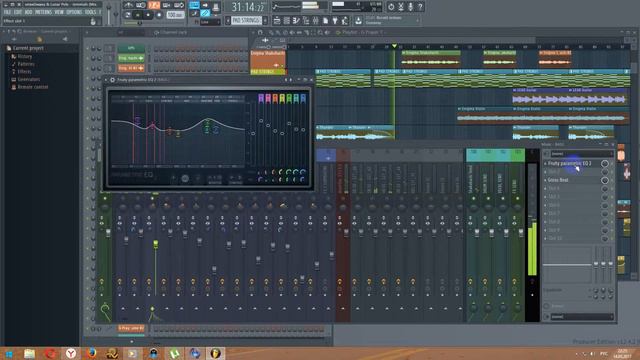Click the download arrow news panel icon
The image size is (640, 360).
(358, 20)
